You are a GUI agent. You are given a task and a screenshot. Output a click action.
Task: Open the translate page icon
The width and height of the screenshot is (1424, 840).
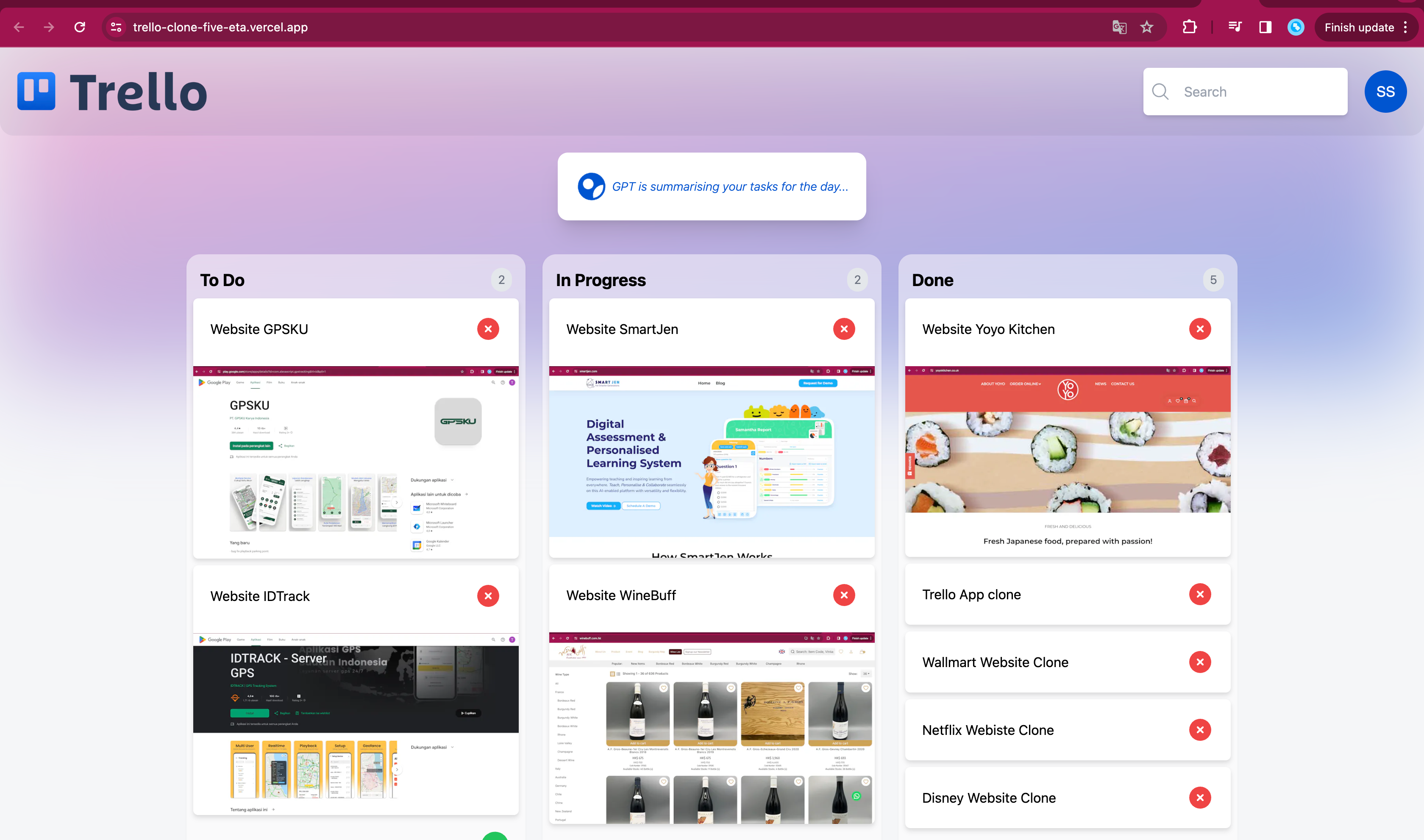(x=1119, y=27)
